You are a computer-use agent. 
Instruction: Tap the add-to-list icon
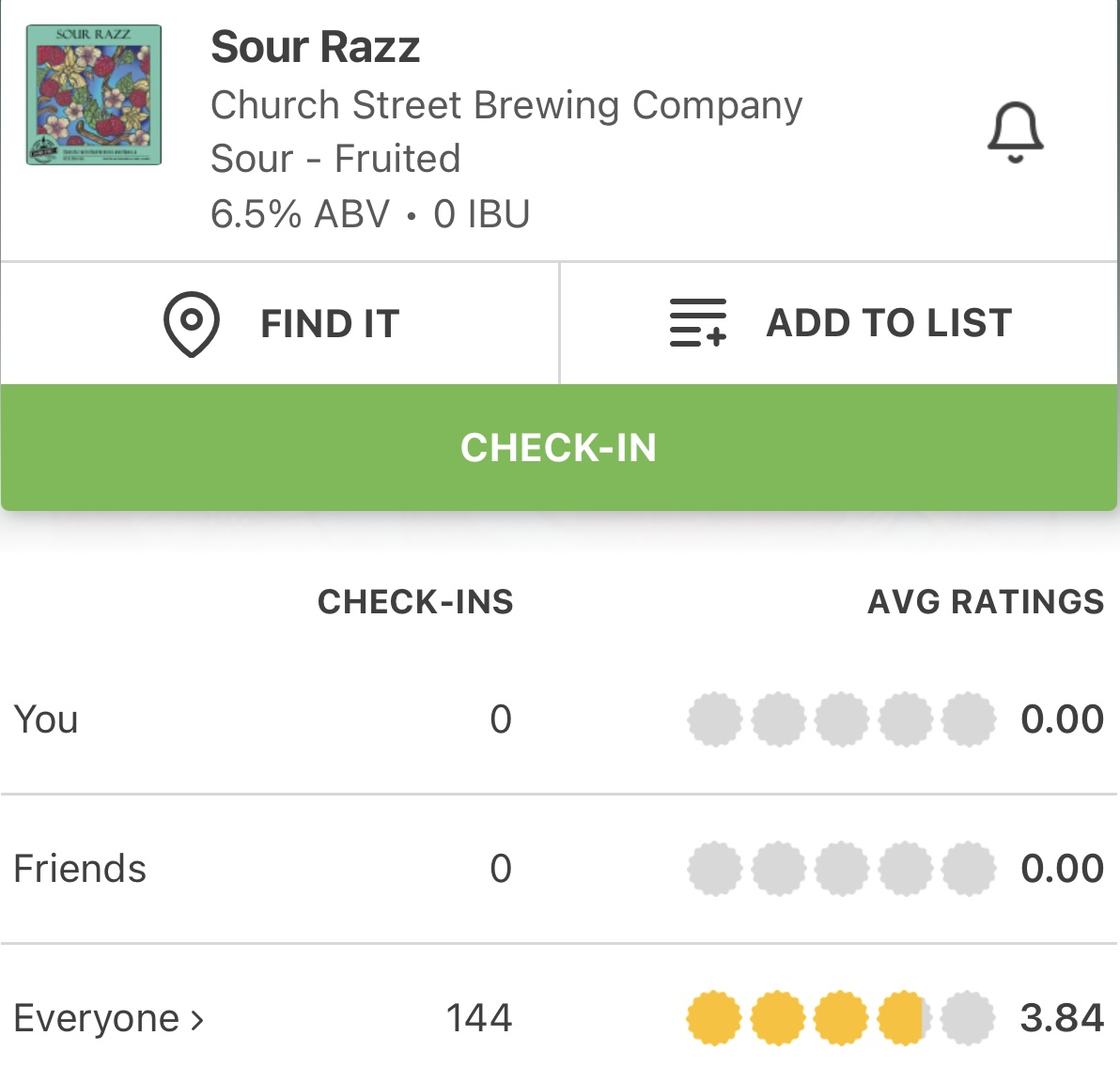pos(697,323)
